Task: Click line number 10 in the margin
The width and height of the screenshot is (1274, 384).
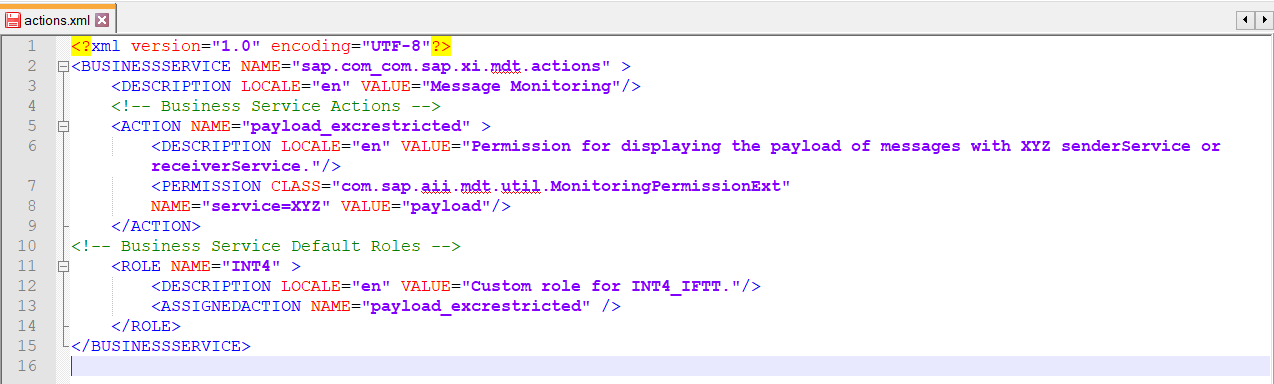Action: pyautogui.click(x=27, y=246)
